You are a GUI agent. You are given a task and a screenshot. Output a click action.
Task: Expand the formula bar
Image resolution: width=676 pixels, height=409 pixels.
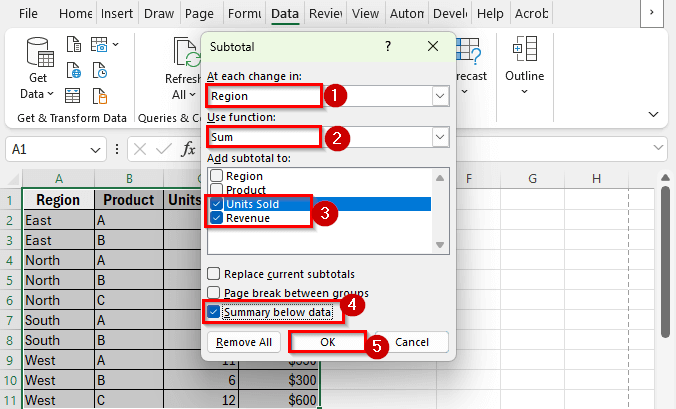(x=658, y=148)
